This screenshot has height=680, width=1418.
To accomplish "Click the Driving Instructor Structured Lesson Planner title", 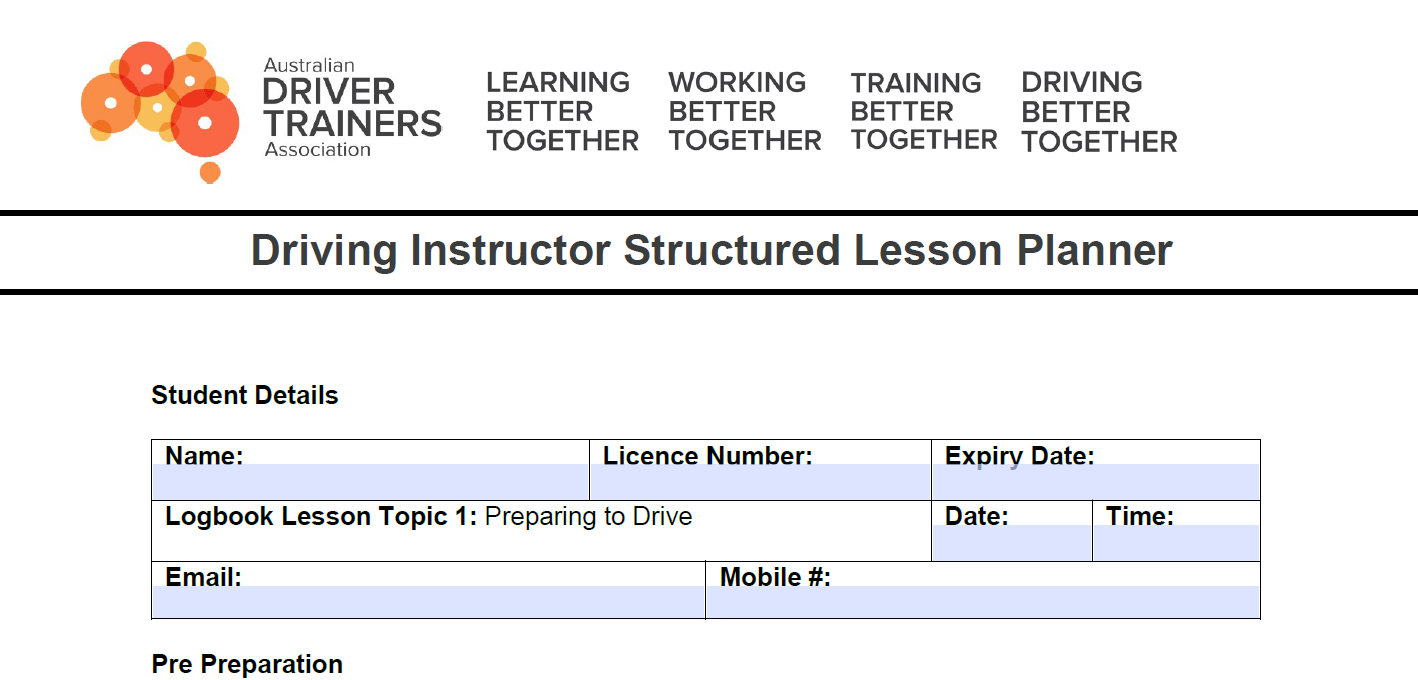I will coord(711,250).
